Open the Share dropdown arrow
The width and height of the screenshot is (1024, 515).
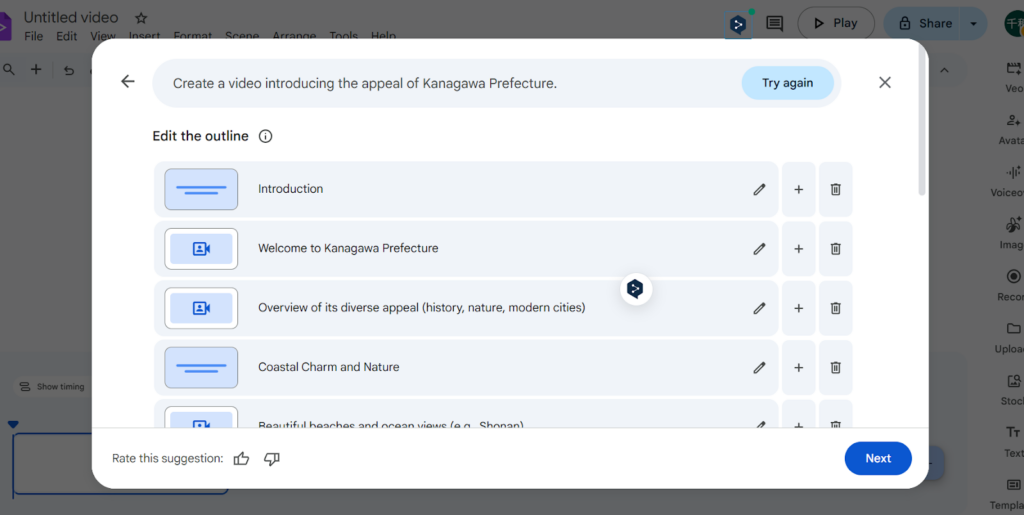[x=974, y=23]
